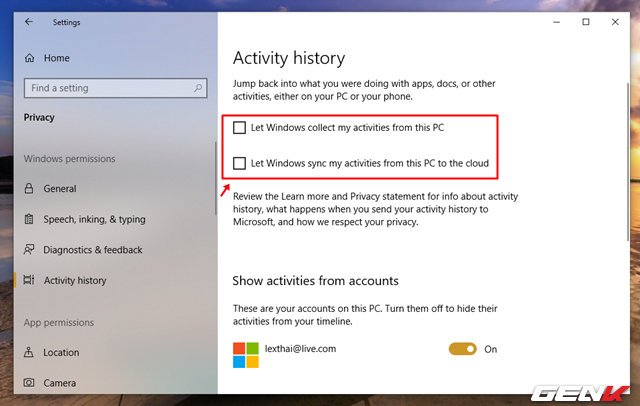Click the Diagnostics & feedback icon
640x406 pixels.
pos(28,250)
